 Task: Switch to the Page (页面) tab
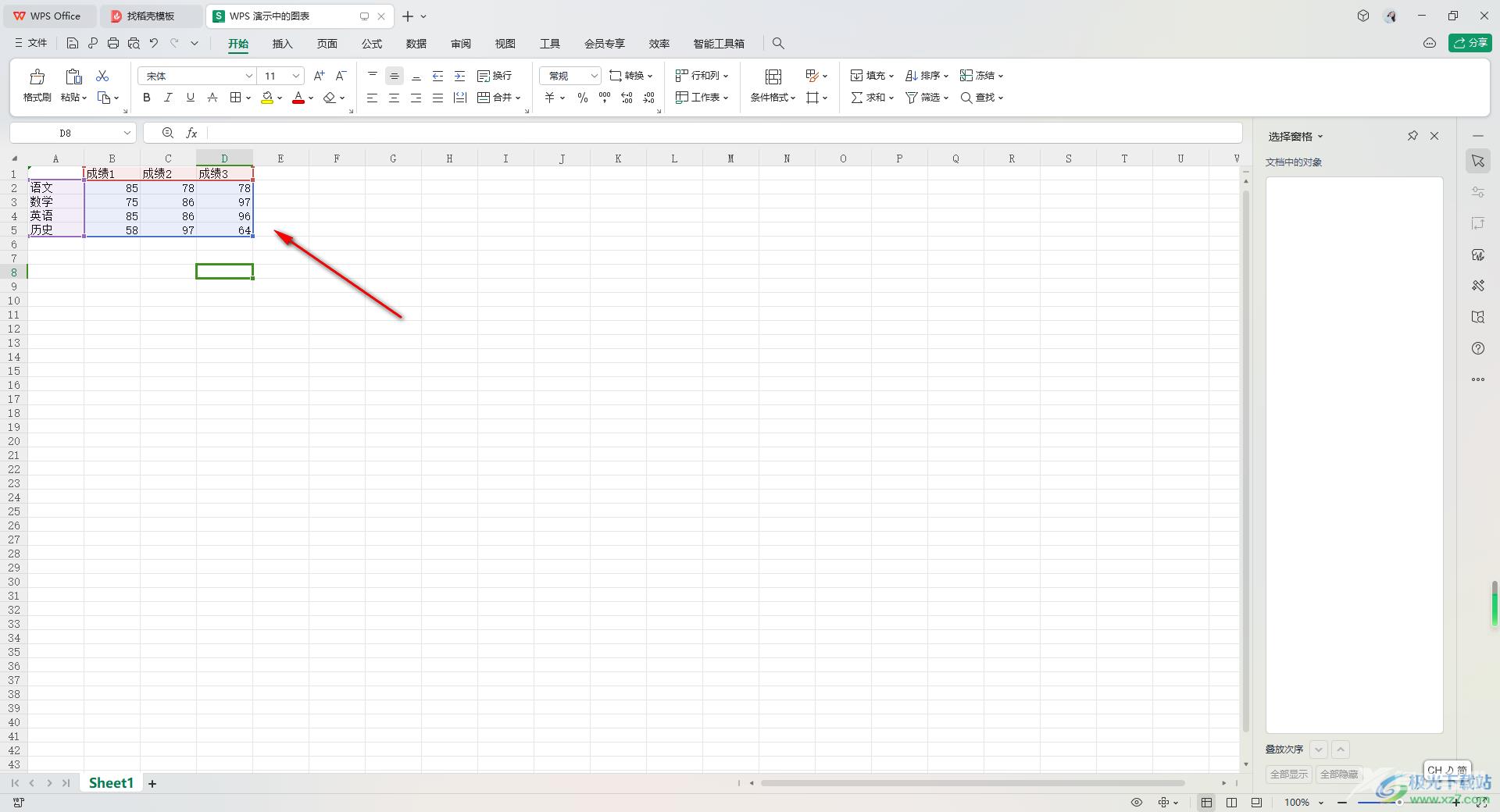click(x=327, y=44)
